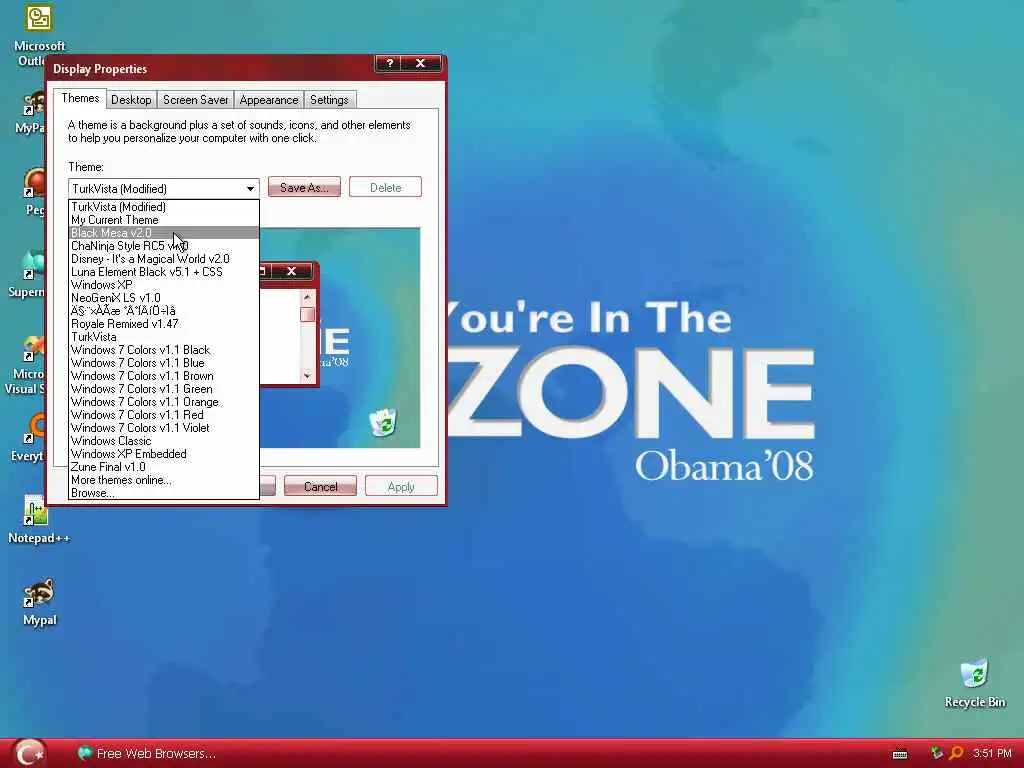
Task: Click the help question mark button
Action: tap(389, 63)
